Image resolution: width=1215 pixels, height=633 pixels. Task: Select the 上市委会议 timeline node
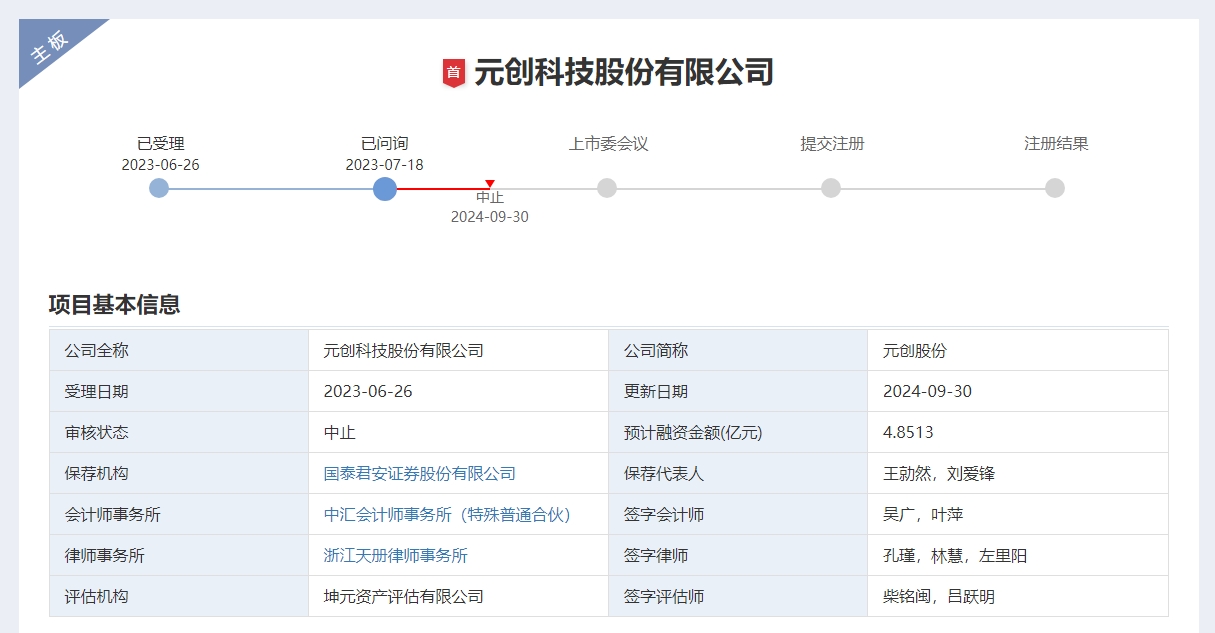click(607, 188)
